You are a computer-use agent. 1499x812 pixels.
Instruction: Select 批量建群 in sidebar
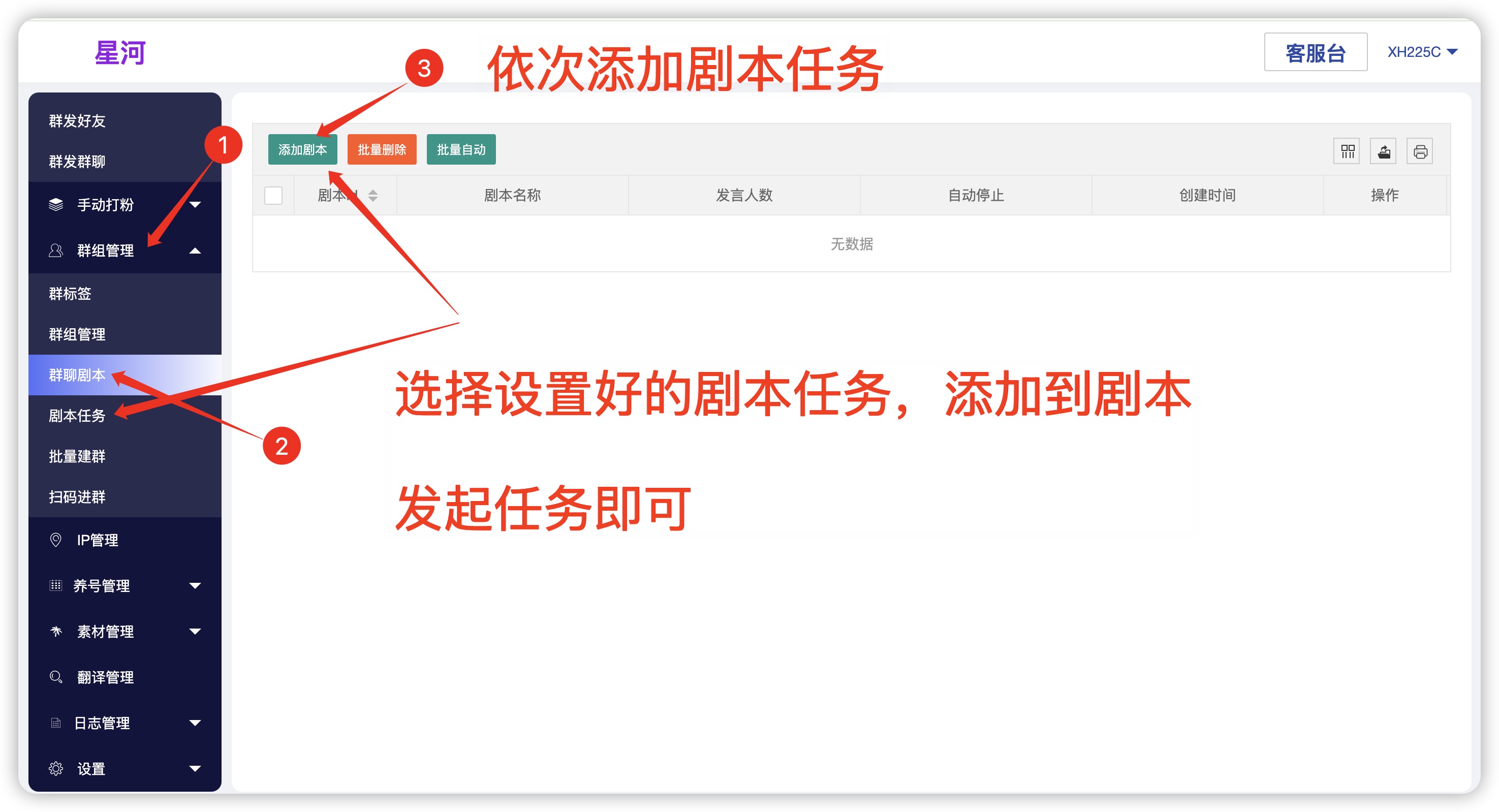(77, 456)
